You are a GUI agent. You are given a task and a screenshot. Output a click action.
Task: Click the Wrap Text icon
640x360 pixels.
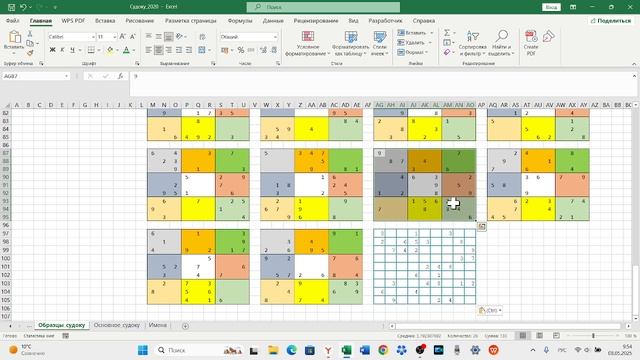point(202,37)
